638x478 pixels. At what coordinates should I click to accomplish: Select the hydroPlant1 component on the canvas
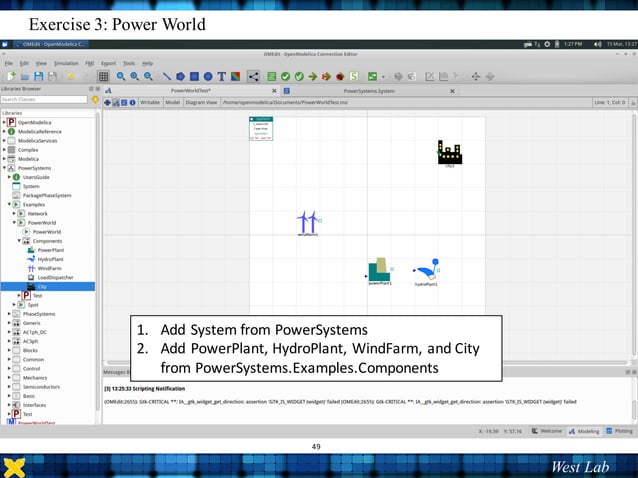point(427,270)
